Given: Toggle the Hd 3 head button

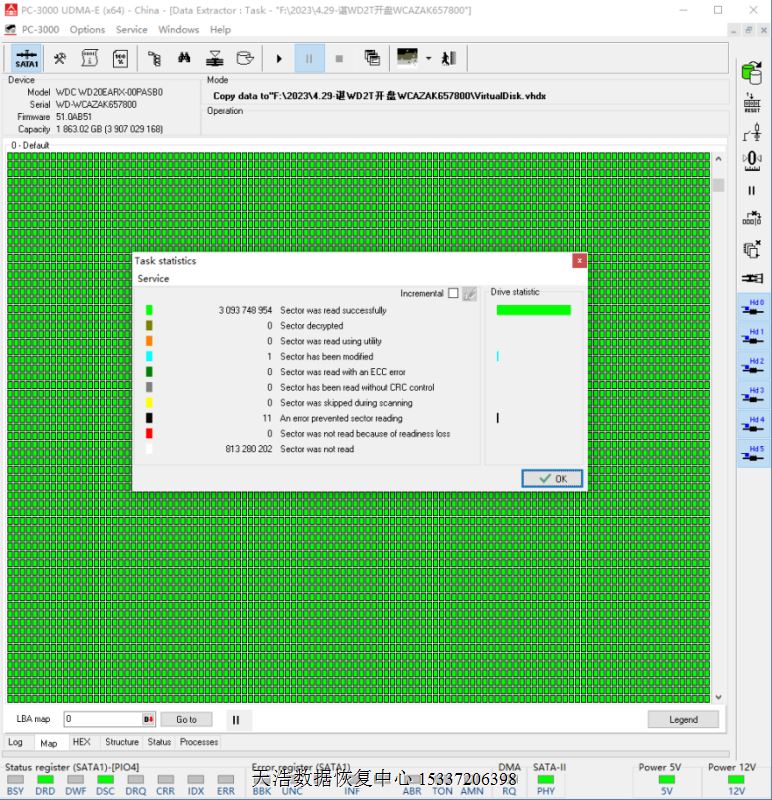Looking at the screenshot, I should 751,395.
